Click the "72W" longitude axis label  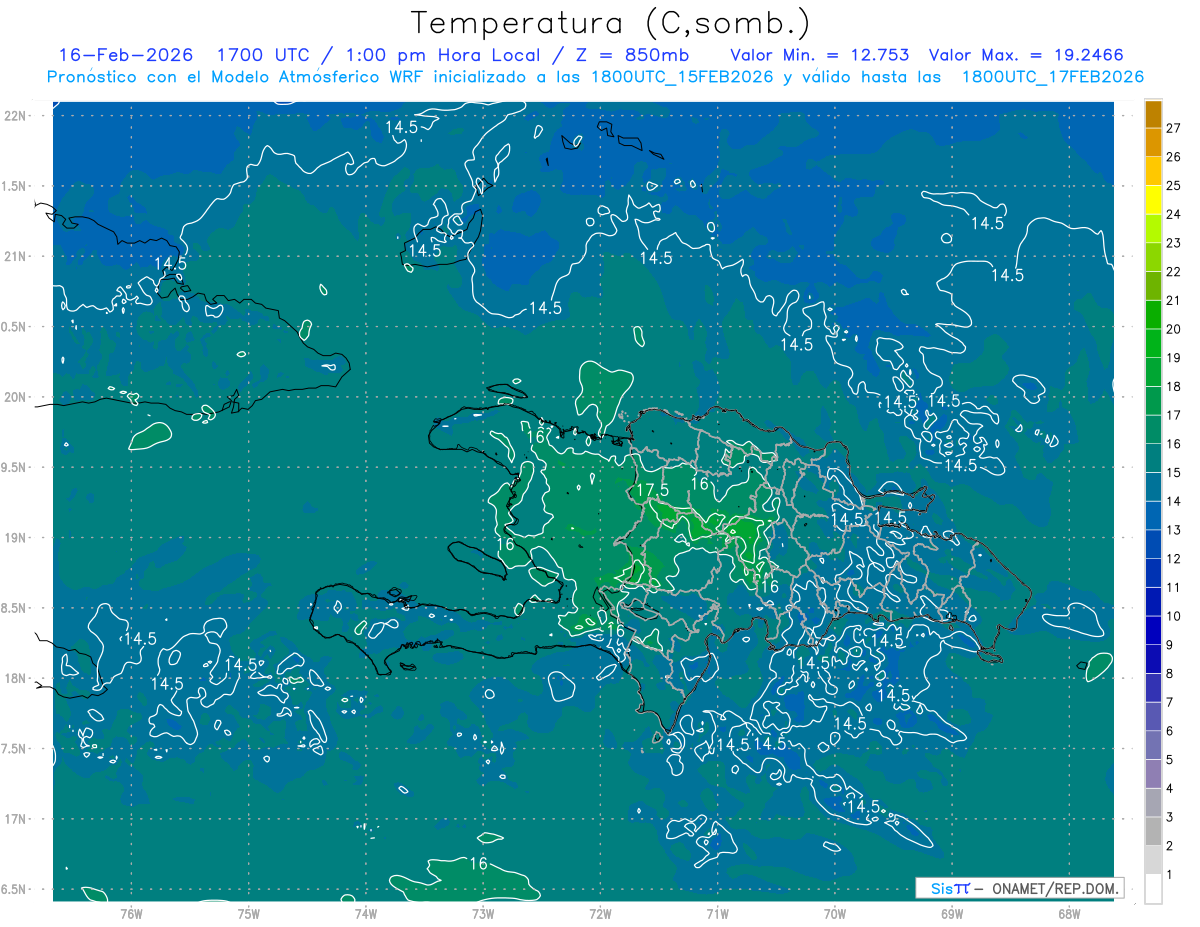click(x=600, y=913)
